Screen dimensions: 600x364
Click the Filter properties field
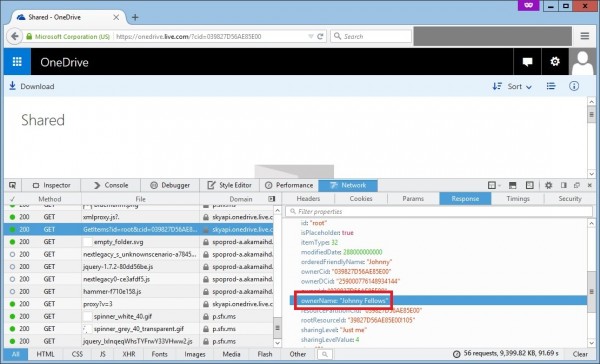click(439, 211)
